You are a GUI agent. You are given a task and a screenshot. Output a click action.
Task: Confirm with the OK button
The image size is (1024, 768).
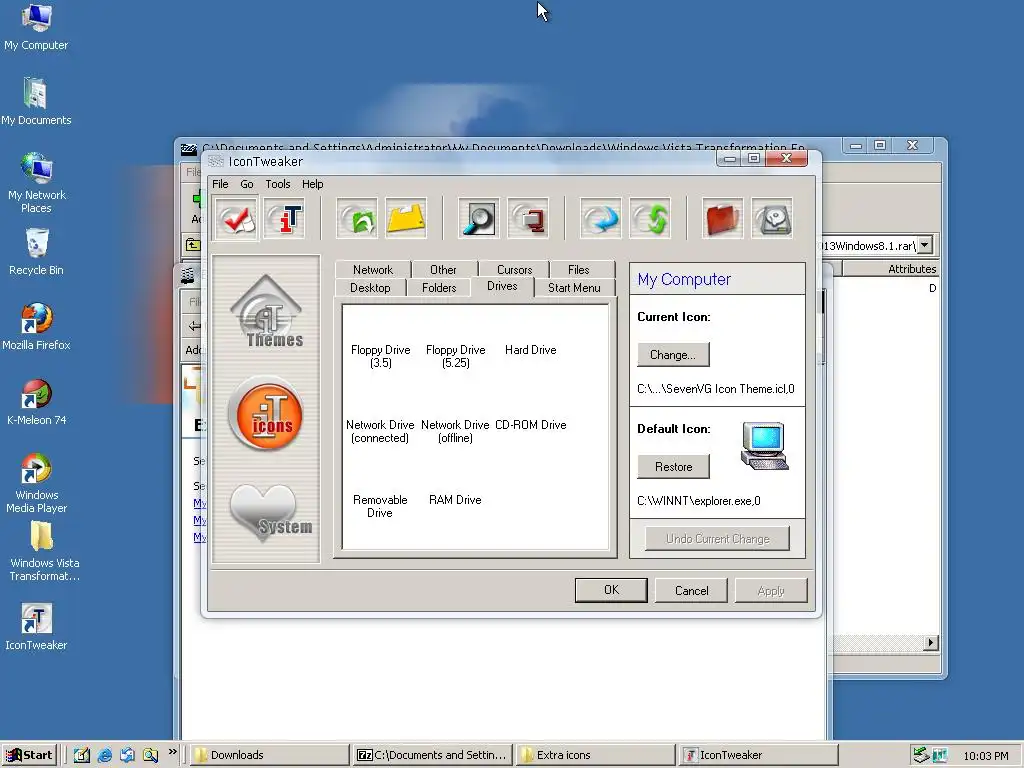tap(611, 590)
